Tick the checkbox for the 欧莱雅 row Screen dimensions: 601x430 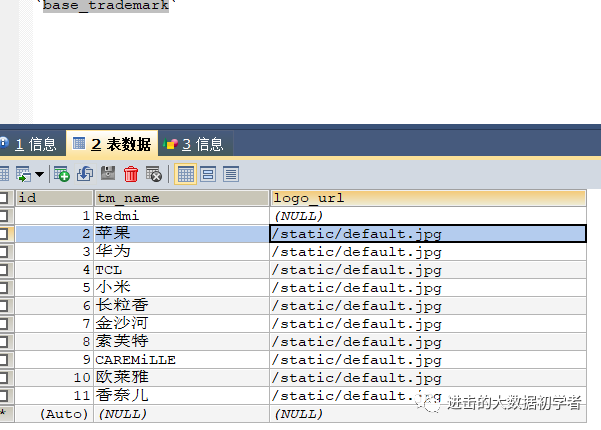click(4, 378)
